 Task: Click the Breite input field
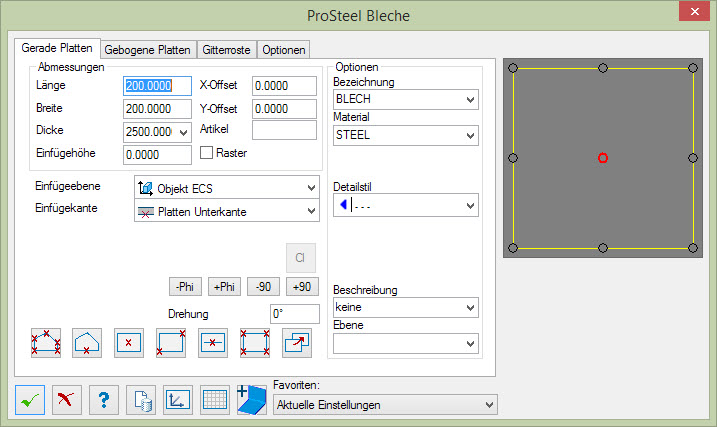(157, 109)
